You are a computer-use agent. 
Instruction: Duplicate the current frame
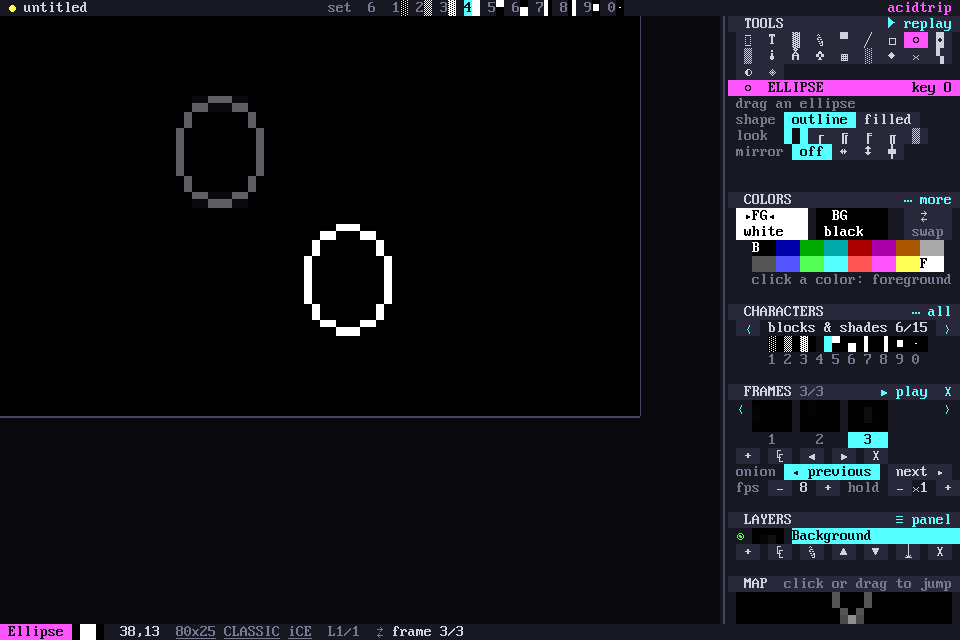click(x=779, y=456)
